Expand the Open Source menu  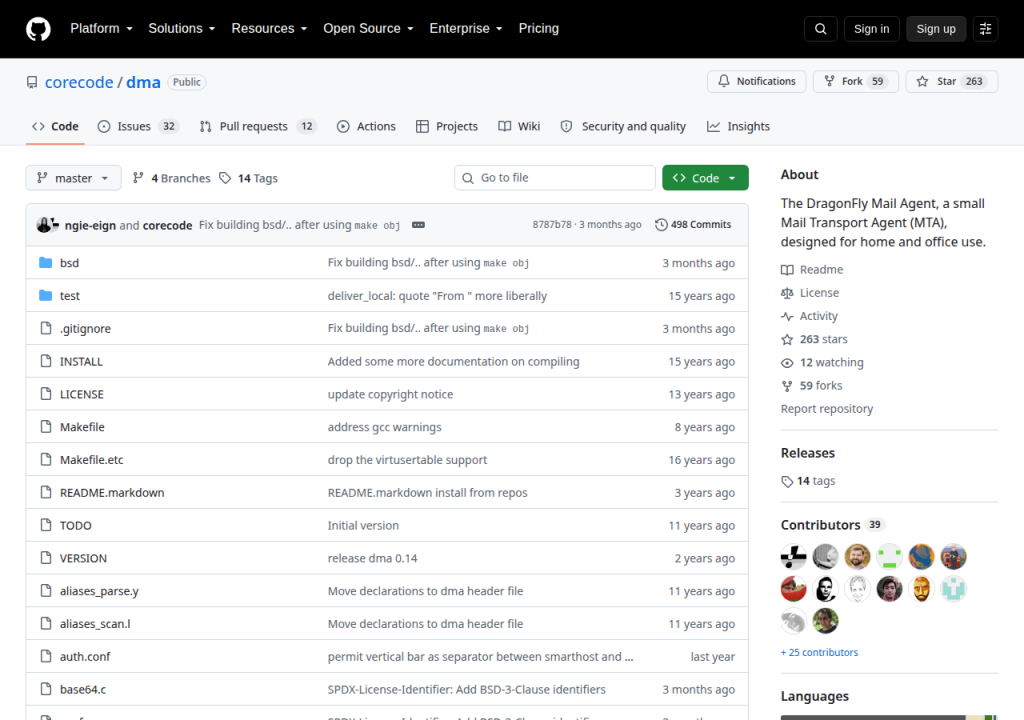click(368, 29)
